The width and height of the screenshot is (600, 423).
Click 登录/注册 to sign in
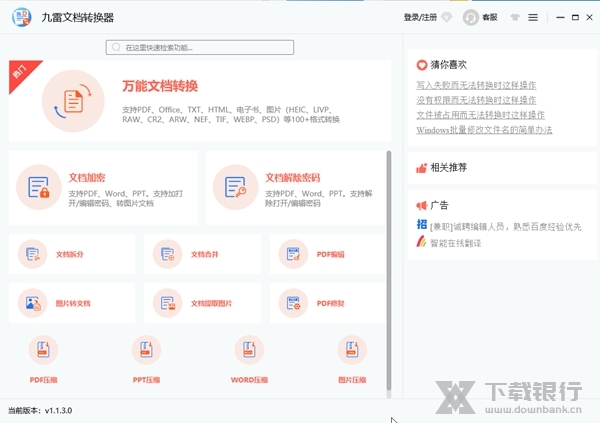[x=420, y=17]
